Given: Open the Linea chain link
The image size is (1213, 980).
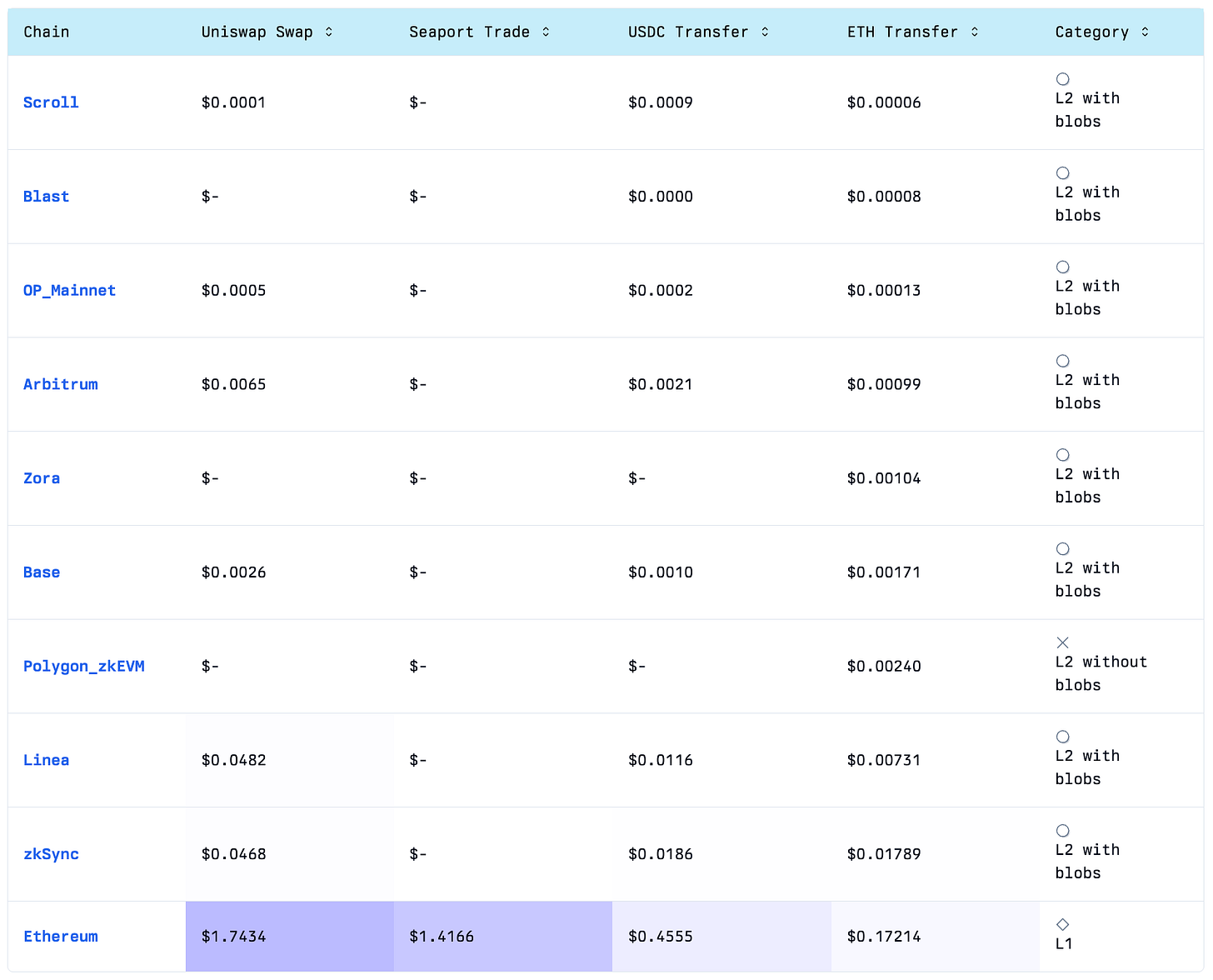Looking at the screenshot, I should coord(47,760).
